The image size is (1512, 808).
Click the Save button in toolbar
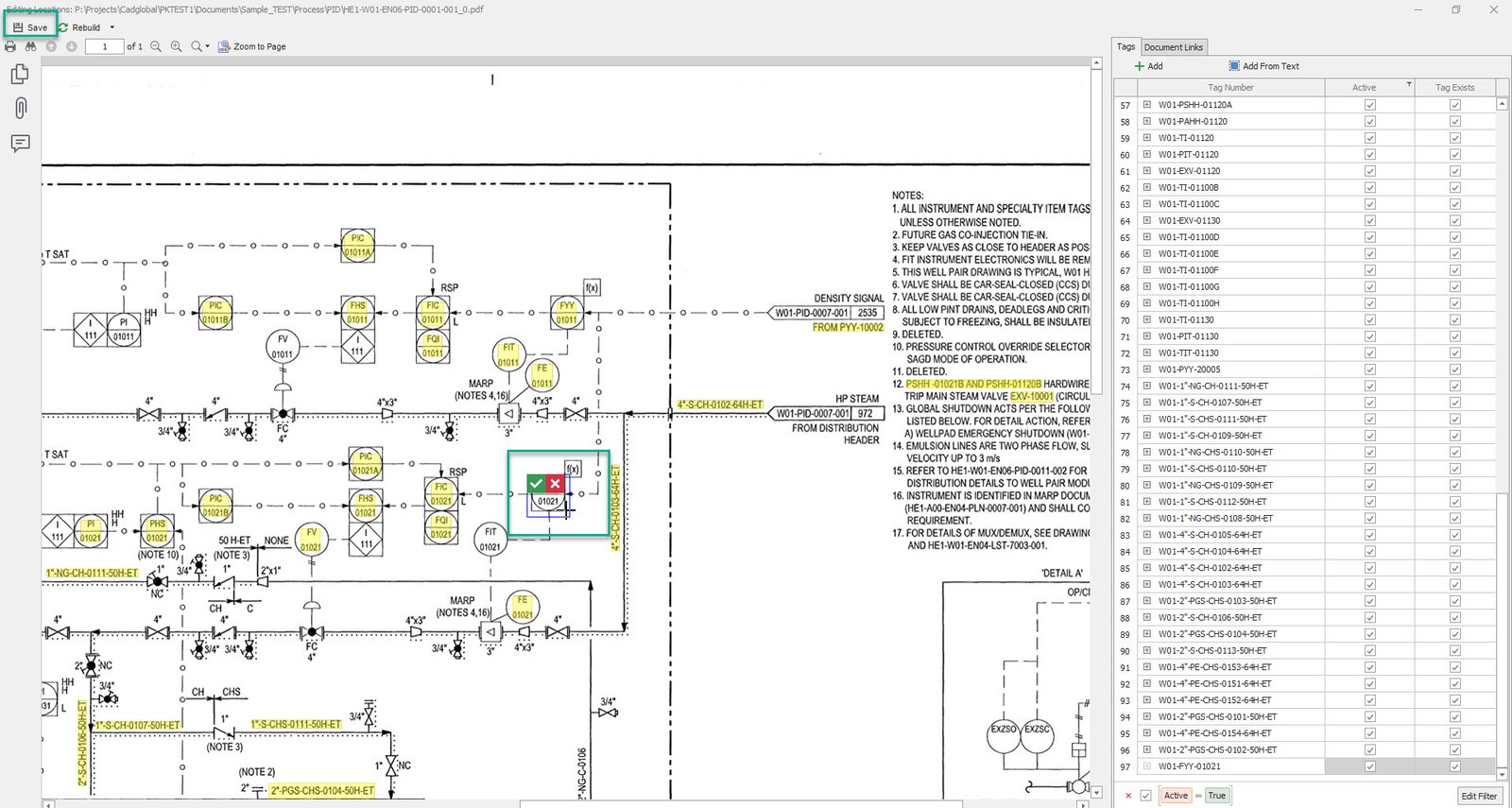tap(30, 27)
